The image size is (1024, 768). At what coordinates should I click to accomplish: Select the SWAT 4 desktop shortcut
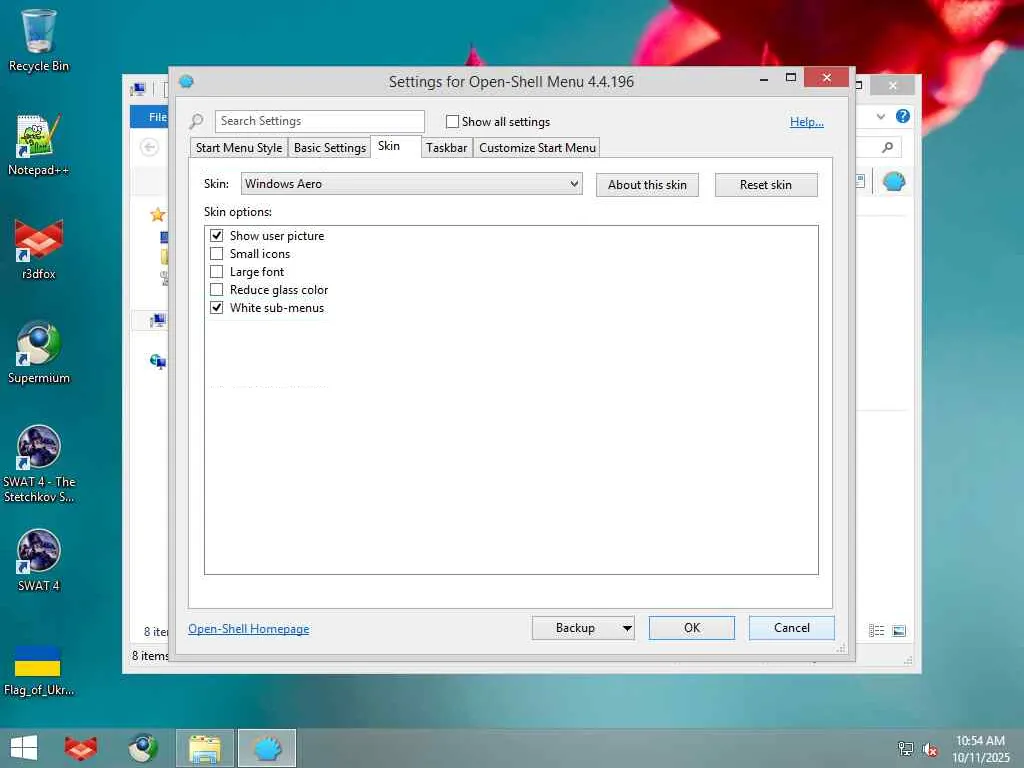pyautogui.click(x=39, y=560)
